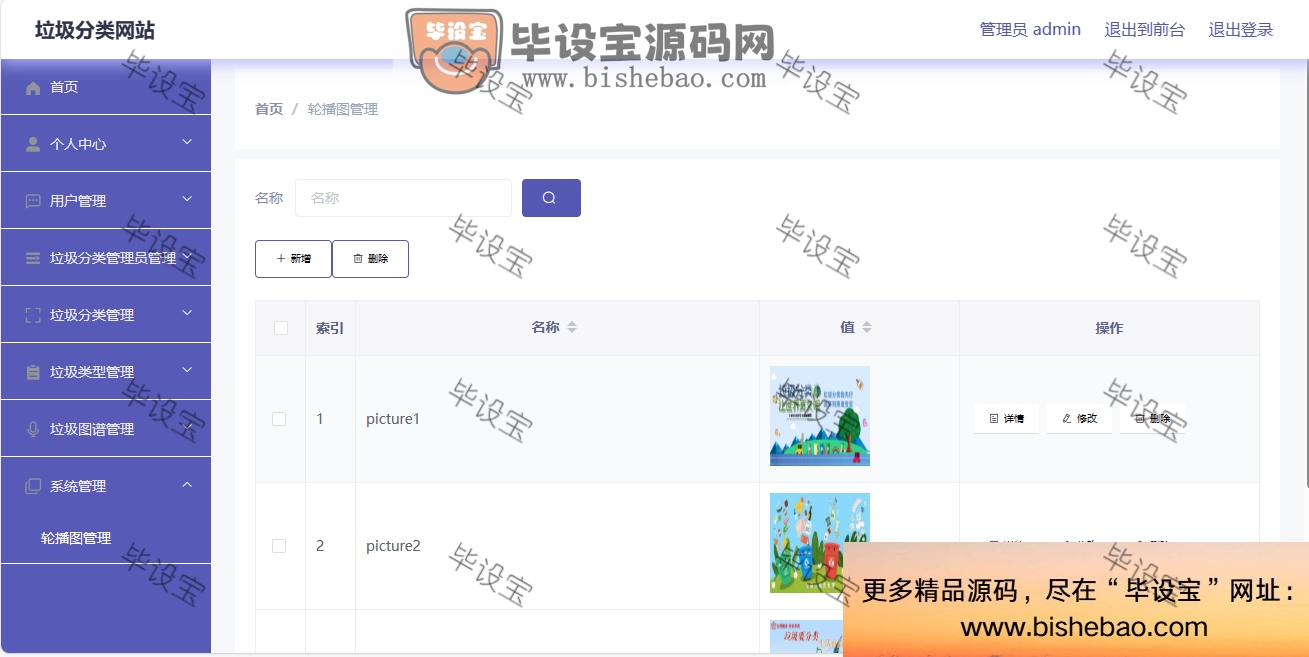Click the 退出登录 link
The image size is (1309, 657).
[x=1241, y=30]
